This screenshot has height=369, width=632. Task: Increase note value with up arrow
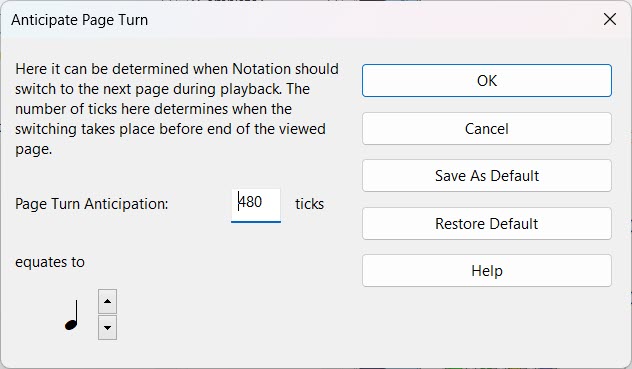click(x=107, y=301)
